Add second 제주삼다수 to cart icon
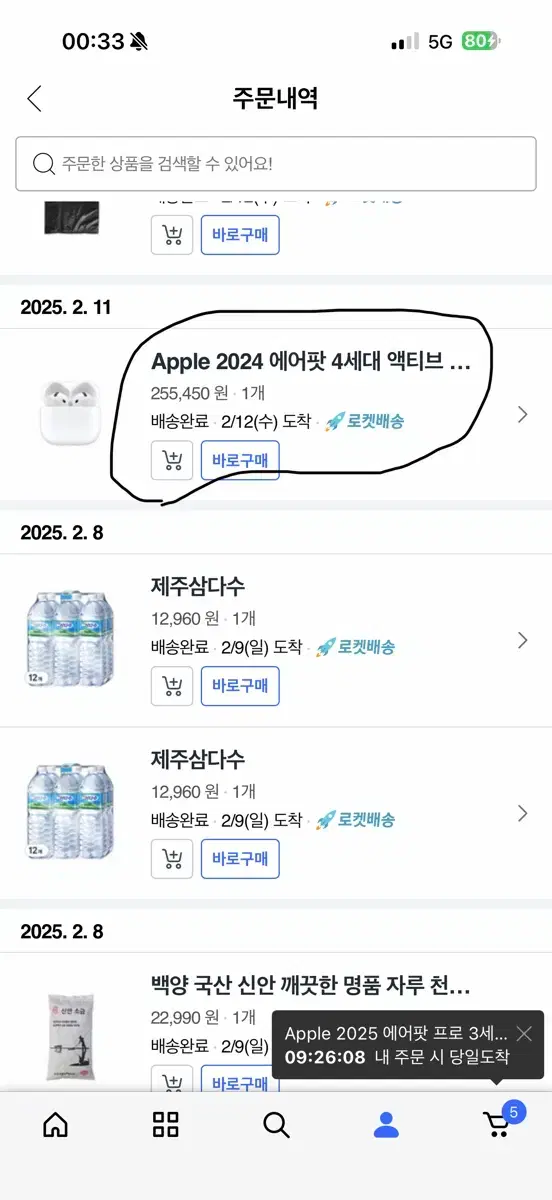The width and height of the screenshot is (552, 1200). click(172, 859)
